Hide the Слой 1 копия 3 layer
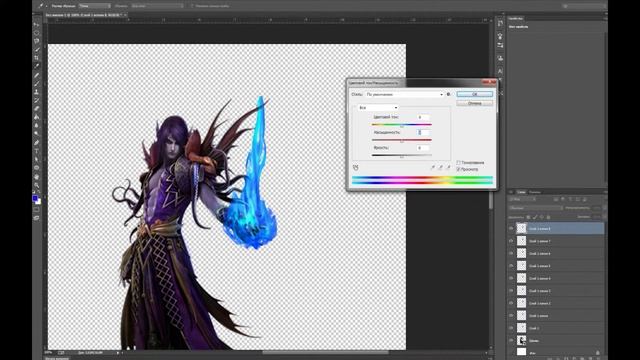The width and height of the screenshot is (640, 360). coord(511,291)
